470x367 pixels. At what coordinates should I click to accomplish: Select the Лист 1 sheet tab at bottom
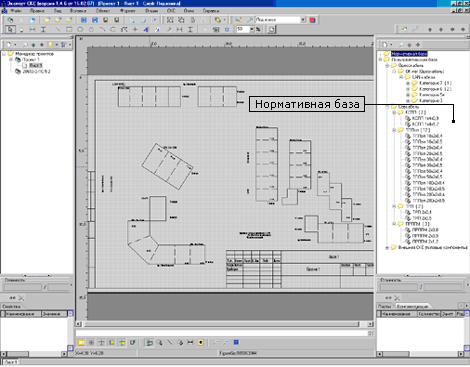coord(10,362)
